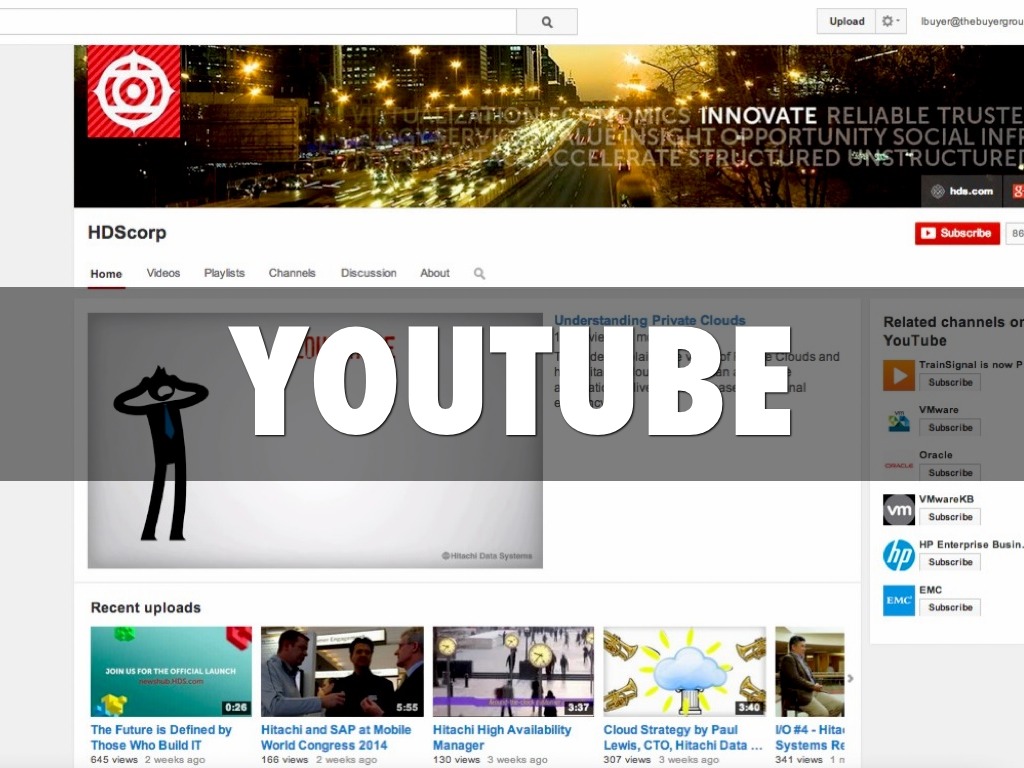Subscribe to the Oracle channel
The height and width of the screenshot is (768, 1024).
949,472
